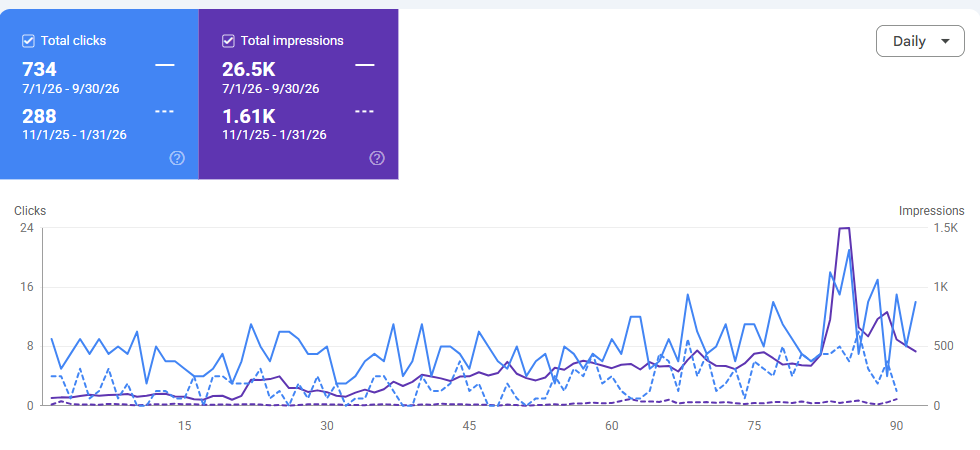Click the 1.5K label on impressions axis
Image resolution: width=980 pixels, height=450 pixels.
[946, 228]
